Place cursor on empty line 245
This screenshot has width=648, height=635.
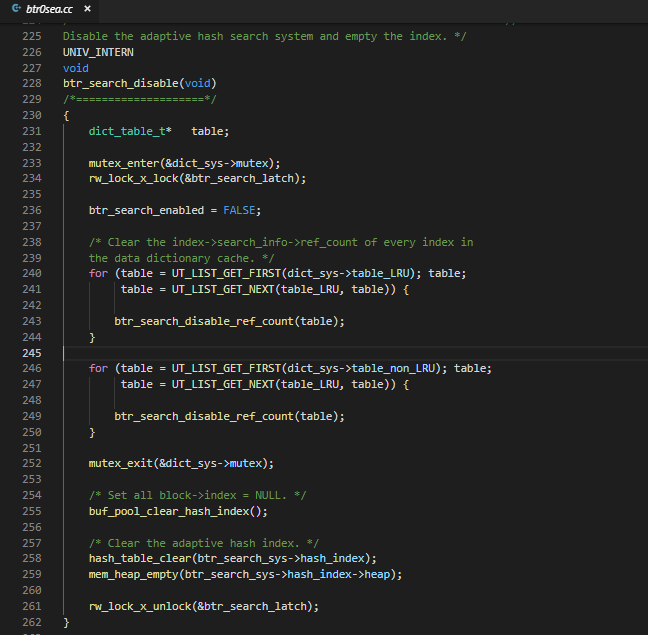point(355,353)
